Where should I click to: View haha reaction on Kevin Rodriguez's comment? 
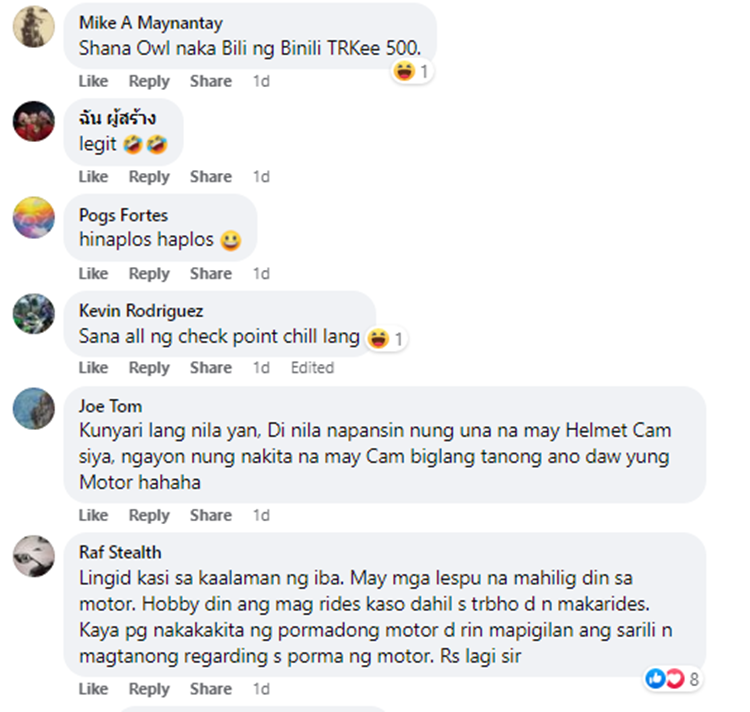(386, 339)
